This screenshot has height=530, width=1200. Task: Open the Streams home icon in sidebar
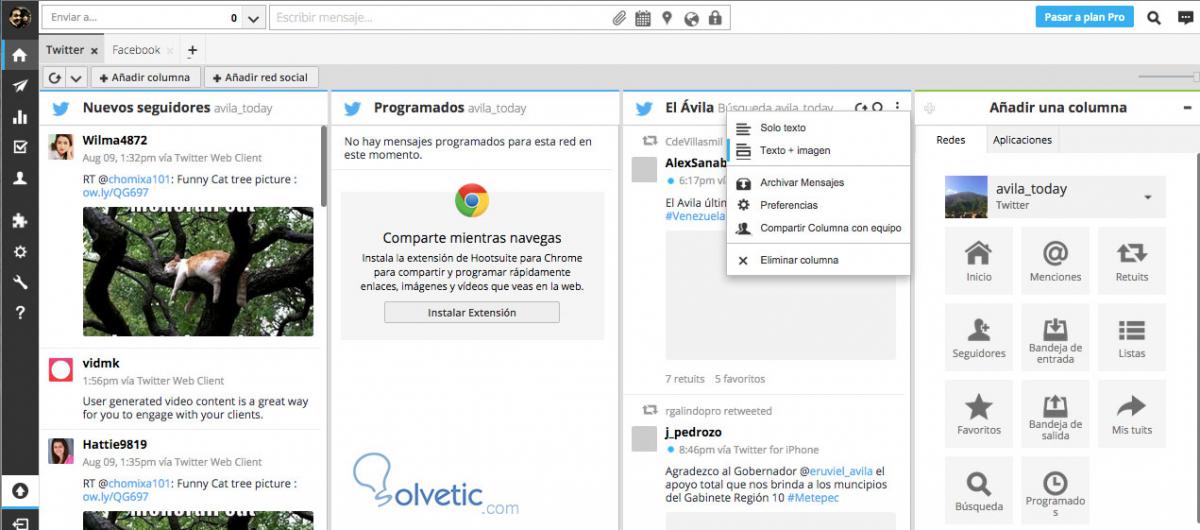pos(19,54)
